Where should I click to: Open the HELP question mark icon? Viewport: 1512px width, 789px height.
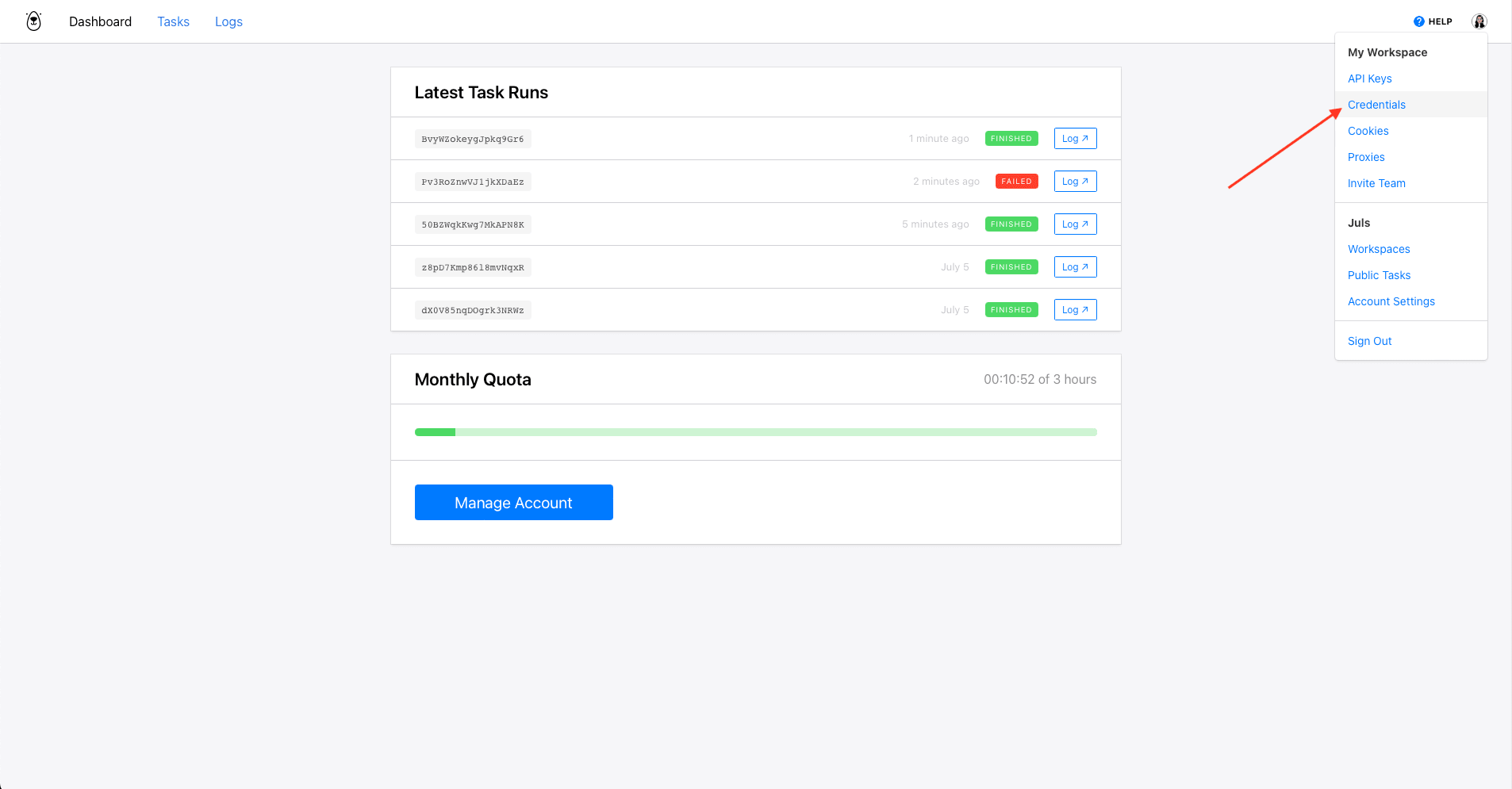(1420, 21)
